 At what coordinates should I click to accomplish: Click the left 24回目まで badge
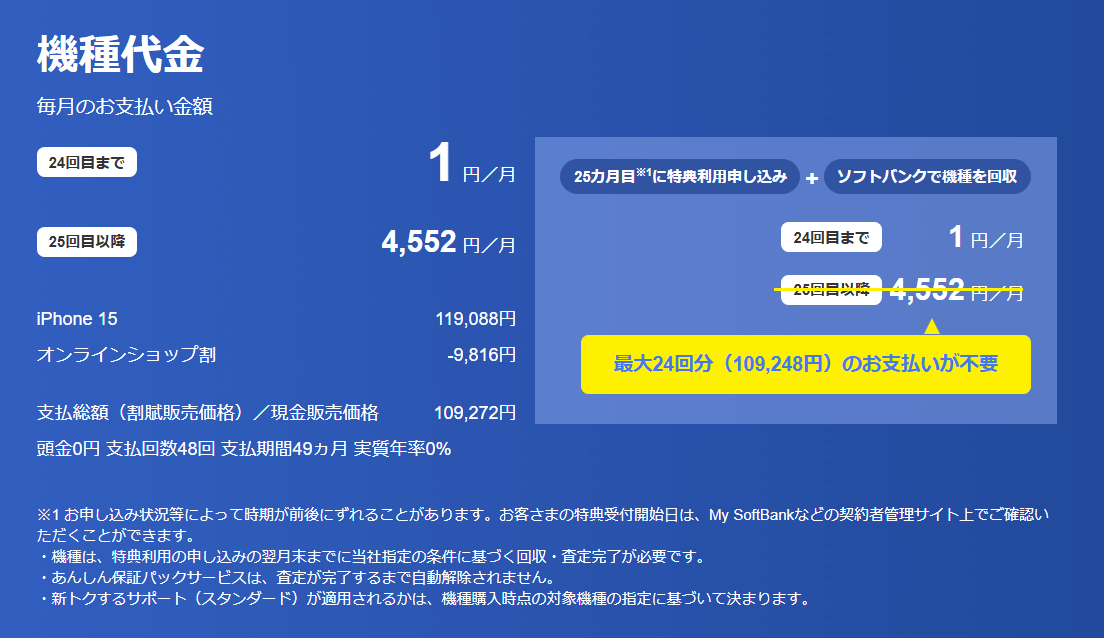pyautogui.click(x=87, y=162)
